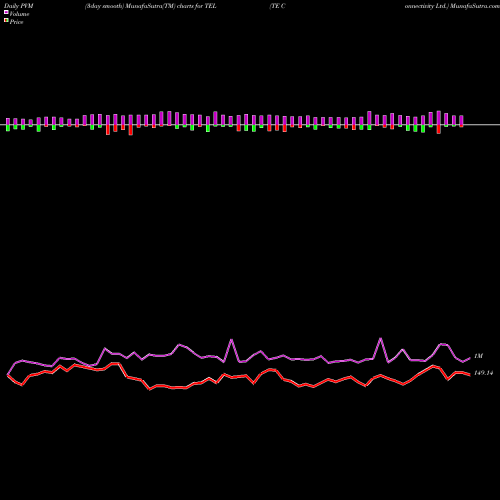
Task: Click the '1M' volume value label
Action: (x=478, y=356)
